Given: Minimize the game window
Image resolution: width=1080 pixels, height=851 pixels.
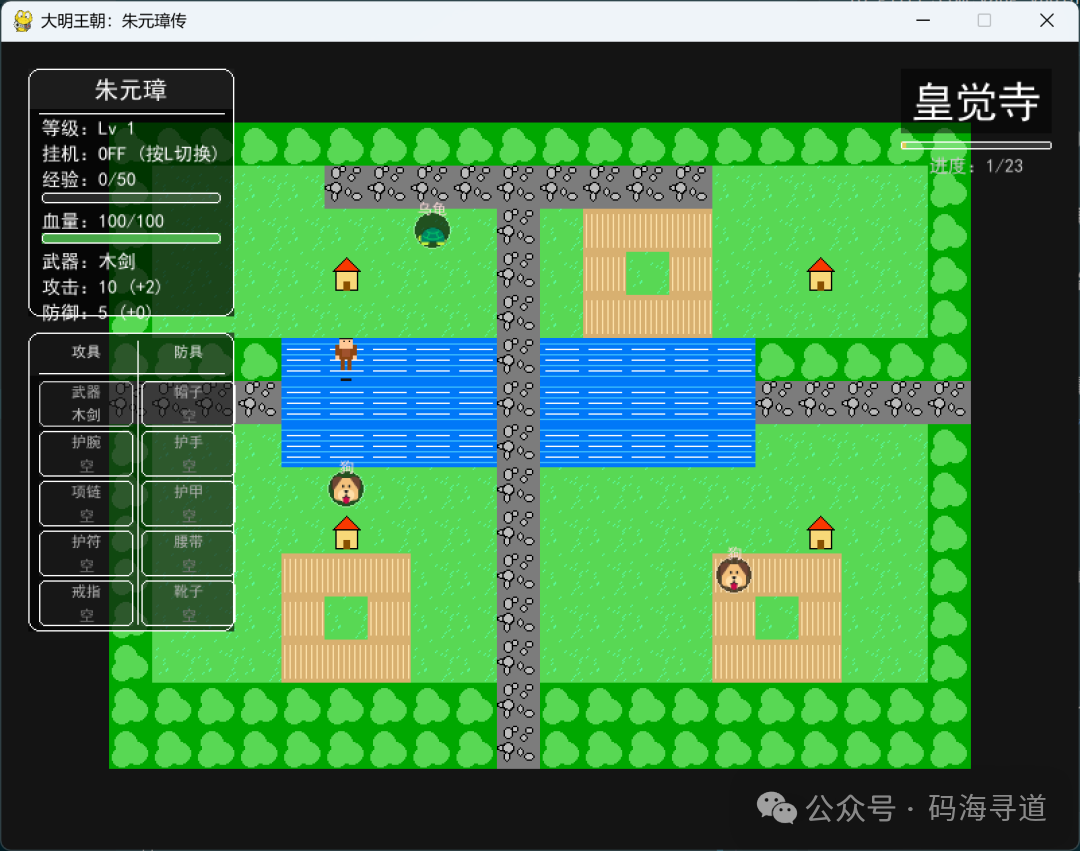Looking at the screenshot, I should pos(923,21).
